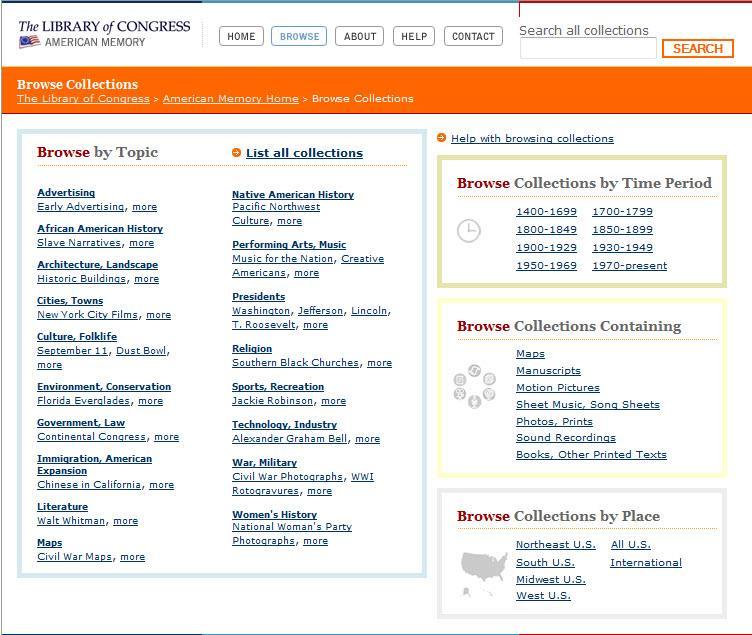Click the arrow icon beside List all collections
The image size is (752, 635).
[x=236, y=153]
